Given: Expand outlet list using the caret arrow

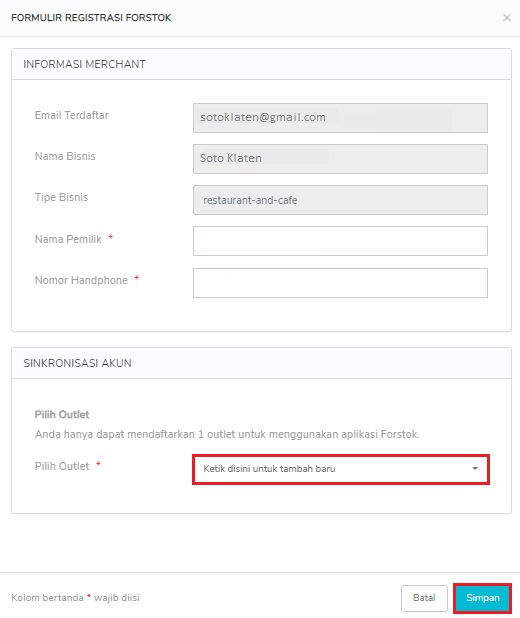Looking at the screenshot, I should 475,469.
